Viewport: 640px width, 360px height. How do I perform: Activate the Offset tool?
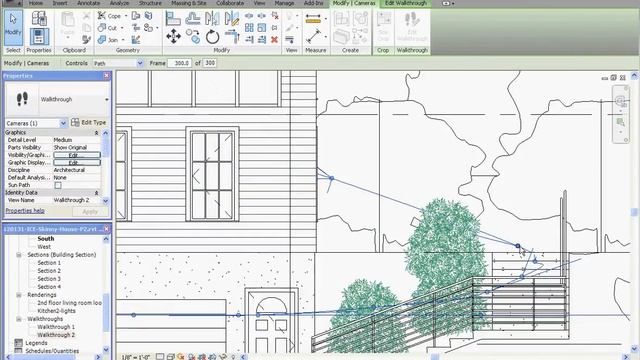(193, 18)
